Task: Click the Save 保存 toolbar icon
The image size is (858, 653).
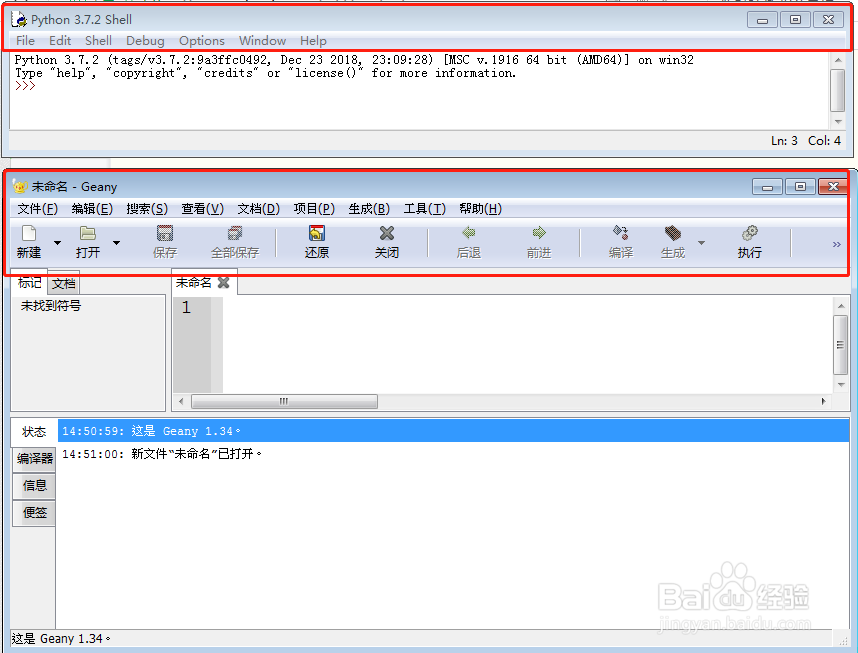Action: point(165,233)
